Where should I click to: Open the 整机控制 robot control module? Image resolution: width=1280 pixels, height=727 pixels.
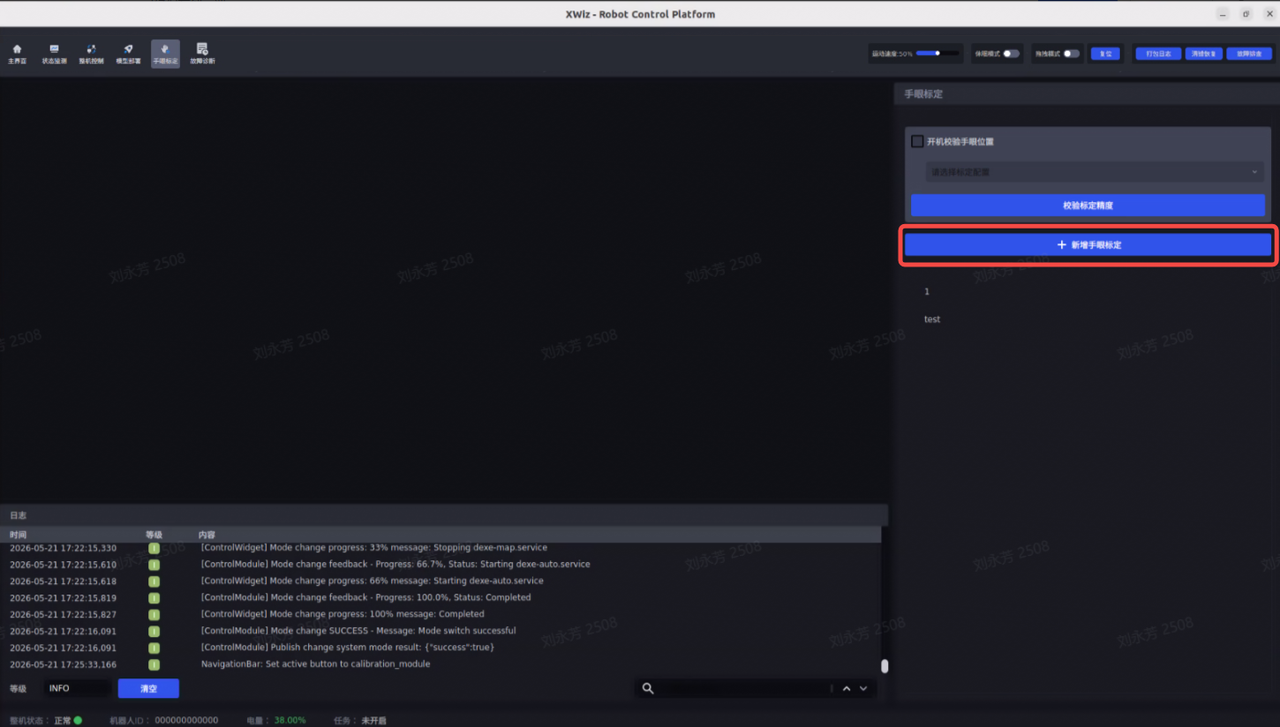click(x=91, y=54)
